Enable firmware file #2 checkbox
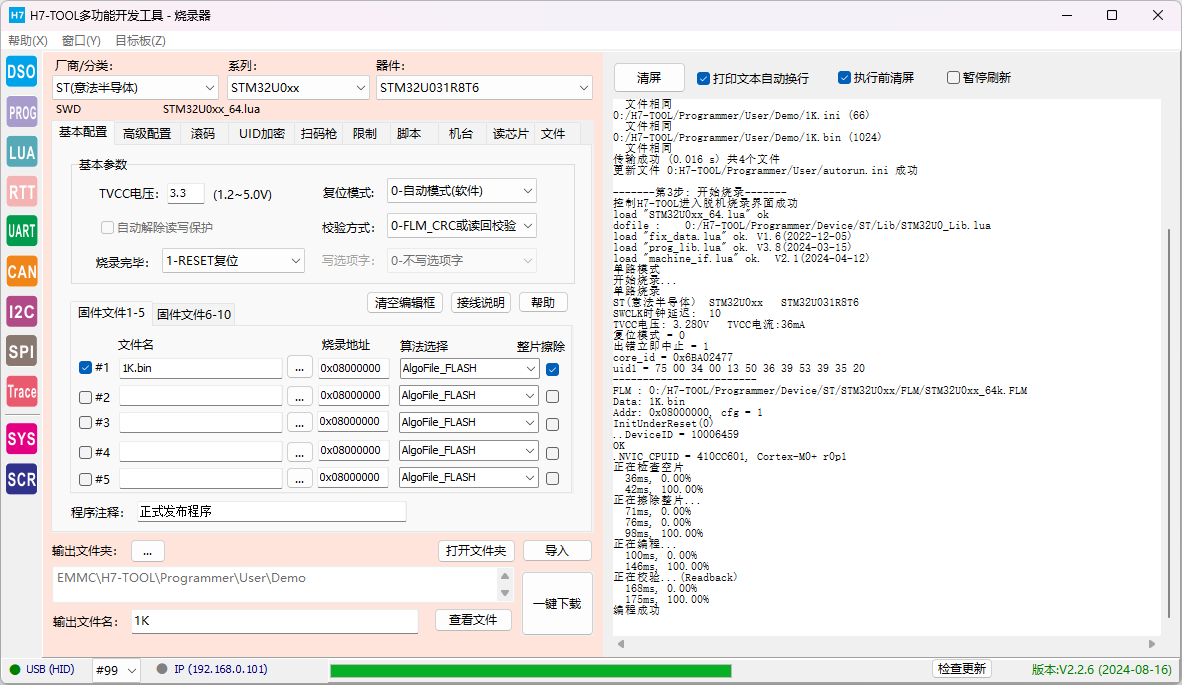 click(x=85, y=397)
